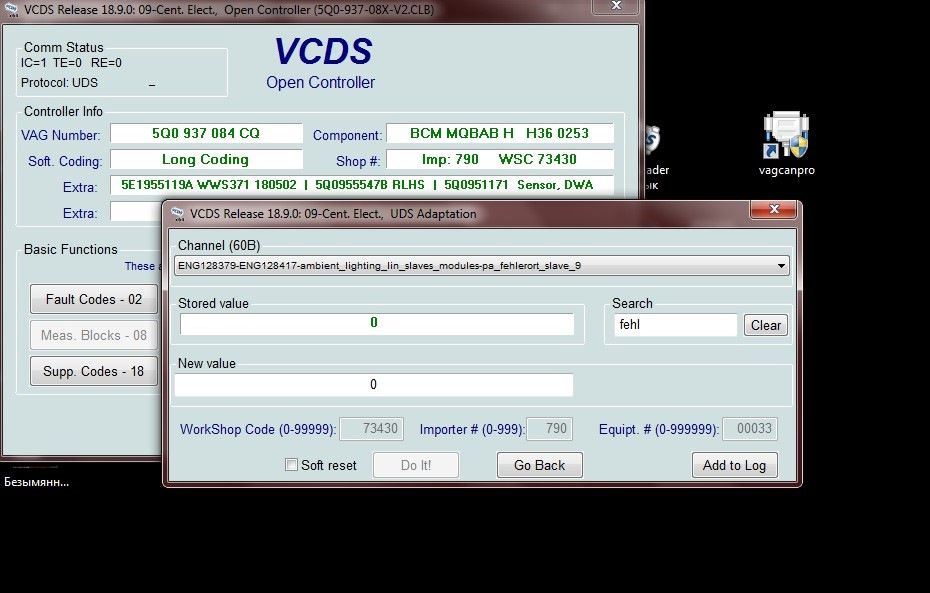This screenshot has width=930, height=593.
Task: Expand the Channel dropdown arrow
Action: click(x=781, y=266)
